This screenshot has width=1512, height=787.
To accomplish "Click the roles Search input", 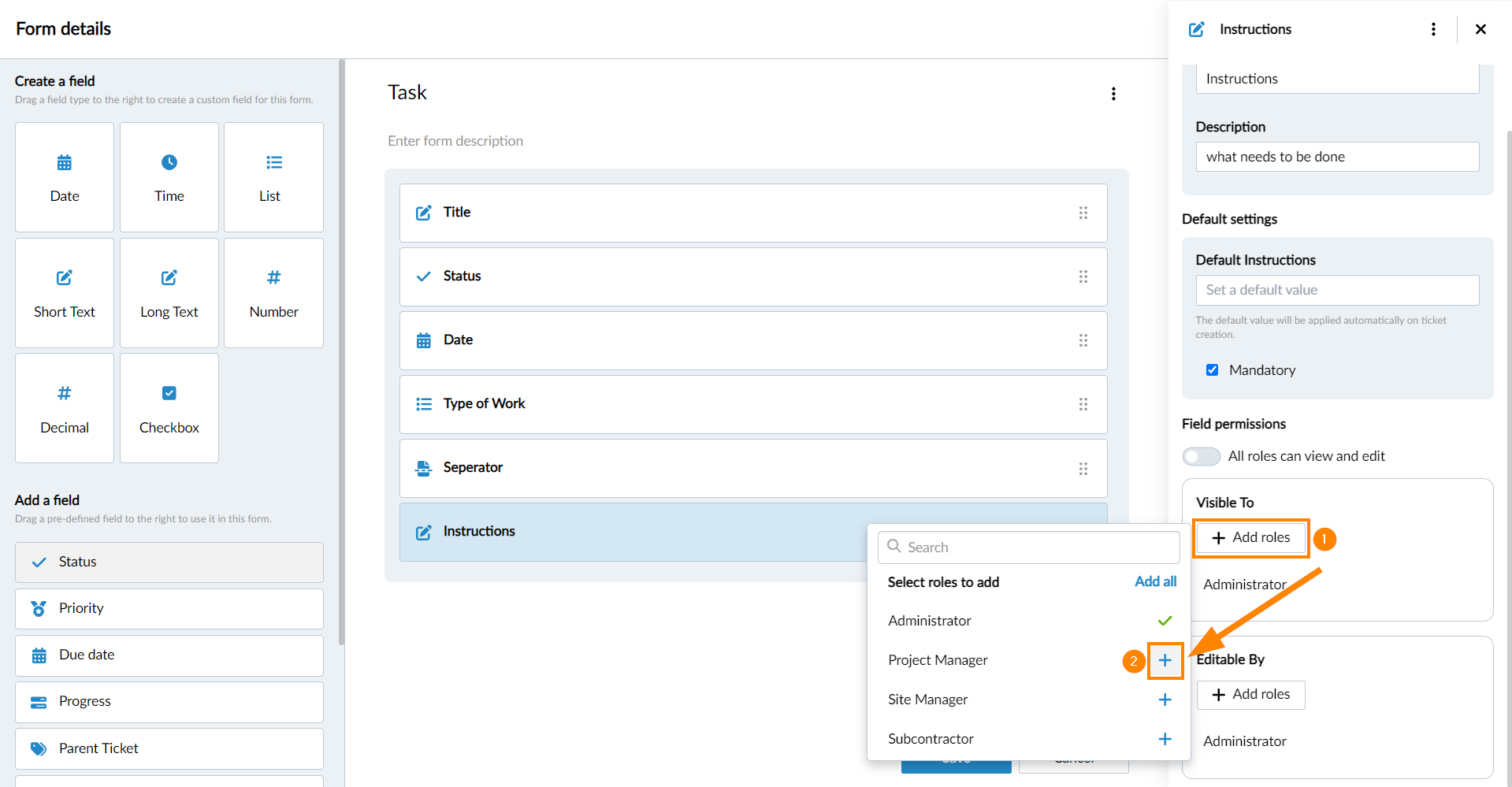I will [1028, 548].
